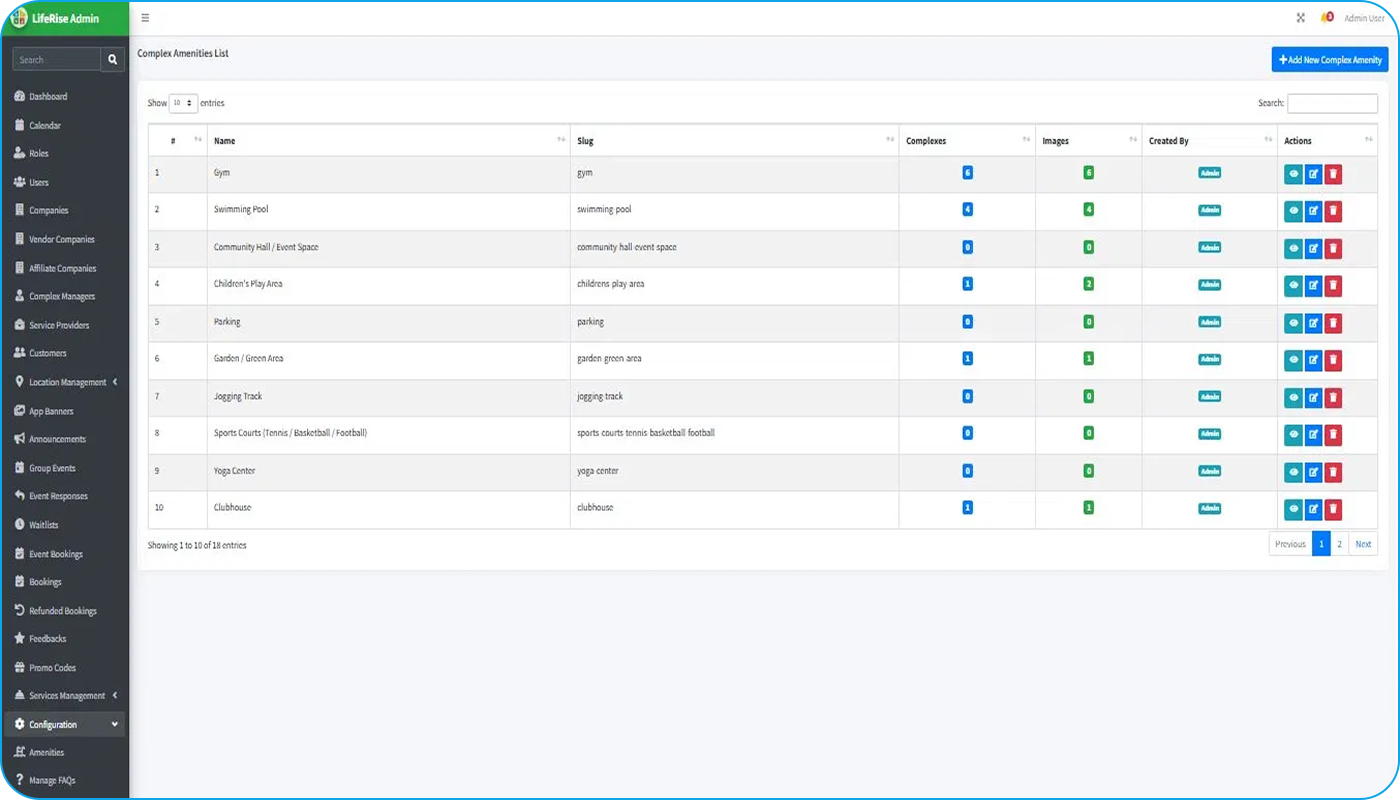The width and height of the screenshot is (1400, 800).
Task: Sort table by Slug column
Action: click(x=734, y=141)
